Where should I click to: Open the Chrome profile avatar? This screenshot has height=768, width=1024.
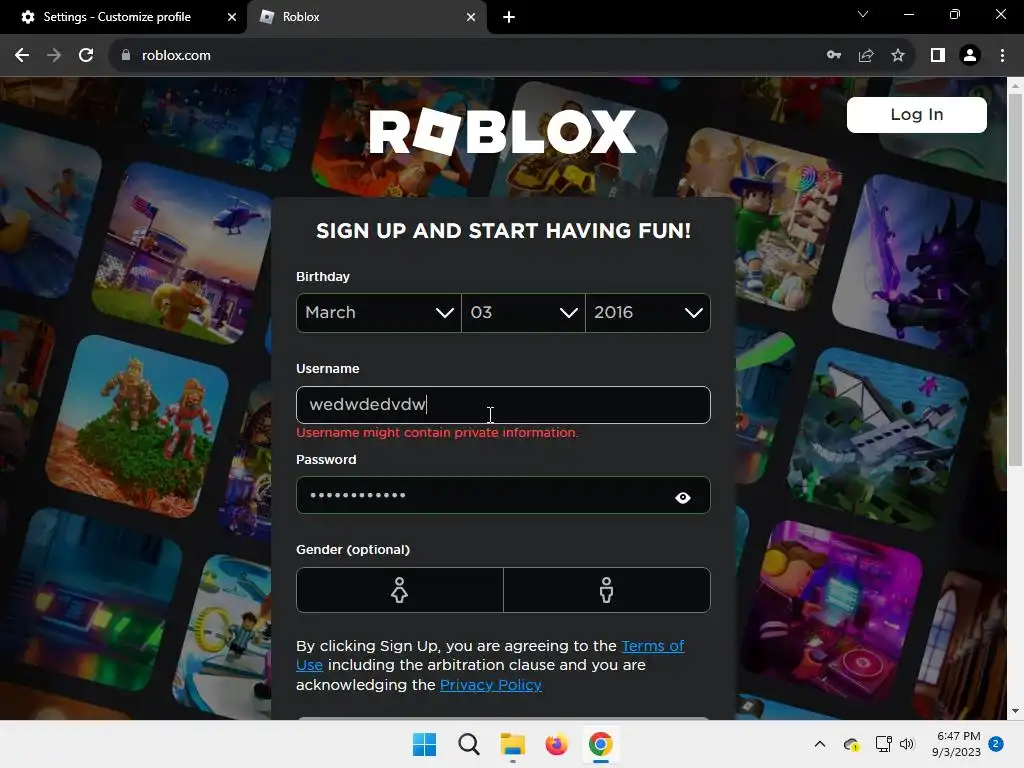point(970,56)
